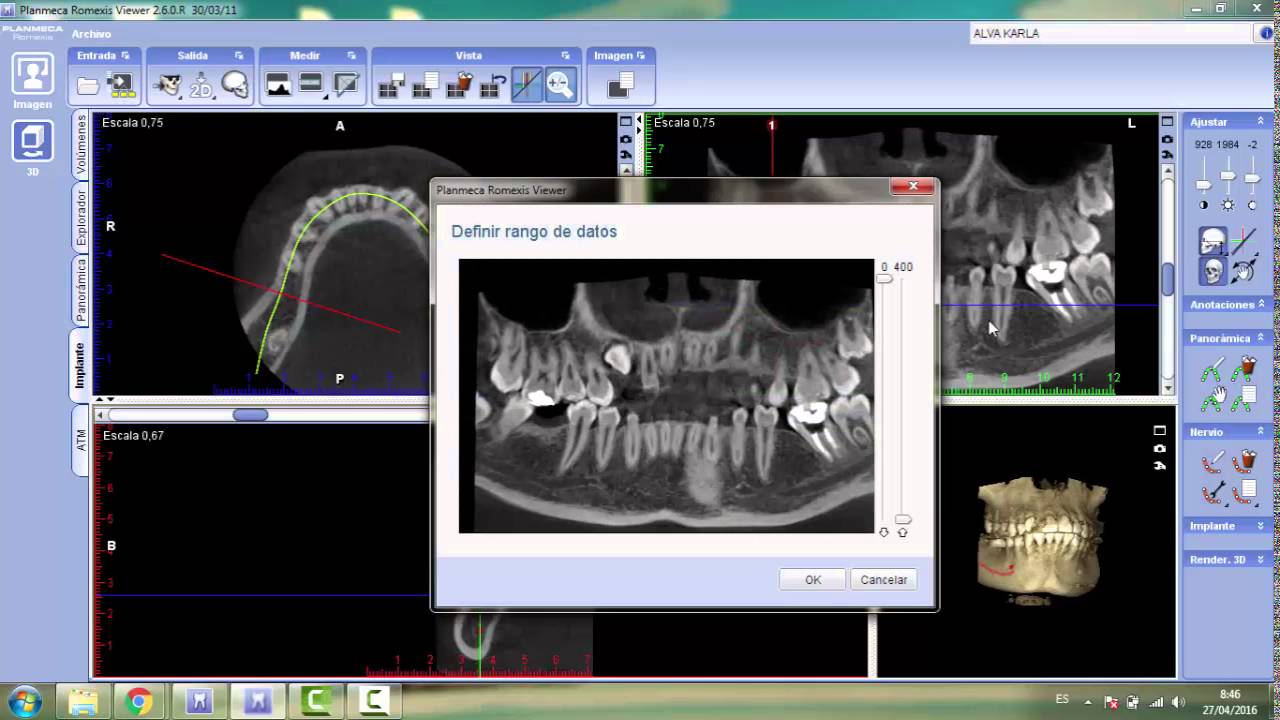This screenshot has width=1280, height=720.
Task: Toggle the skull profile view icon in Ajustar
Action: 1212,241
